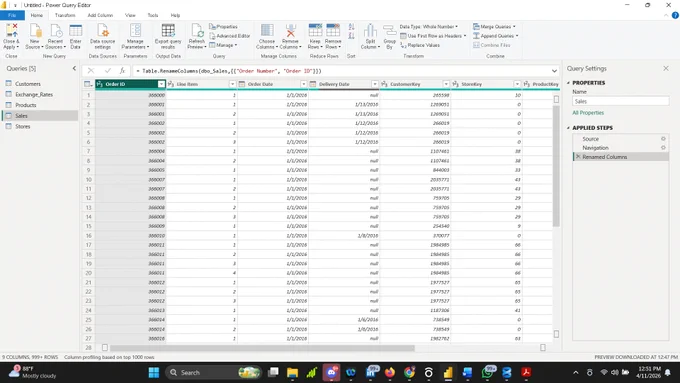Click Export query results
Viewport: 680px width, 383px height.
pyautogui.click(x=168, y=37)
